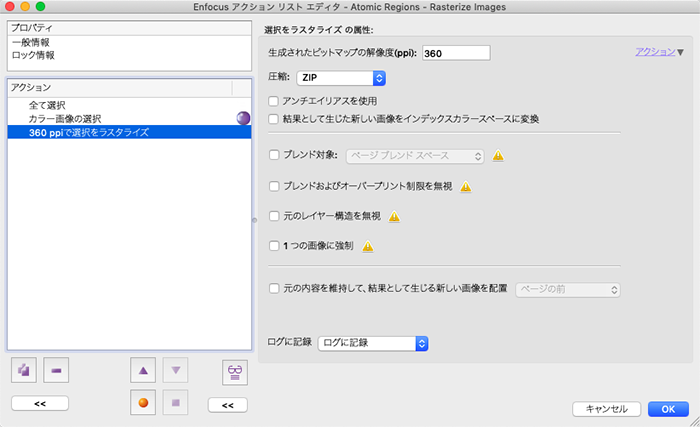Click warning icon by ブレンドおよびオーバープリント制限を無視
This screenshot has width=700, height=427.
point(466,186)
